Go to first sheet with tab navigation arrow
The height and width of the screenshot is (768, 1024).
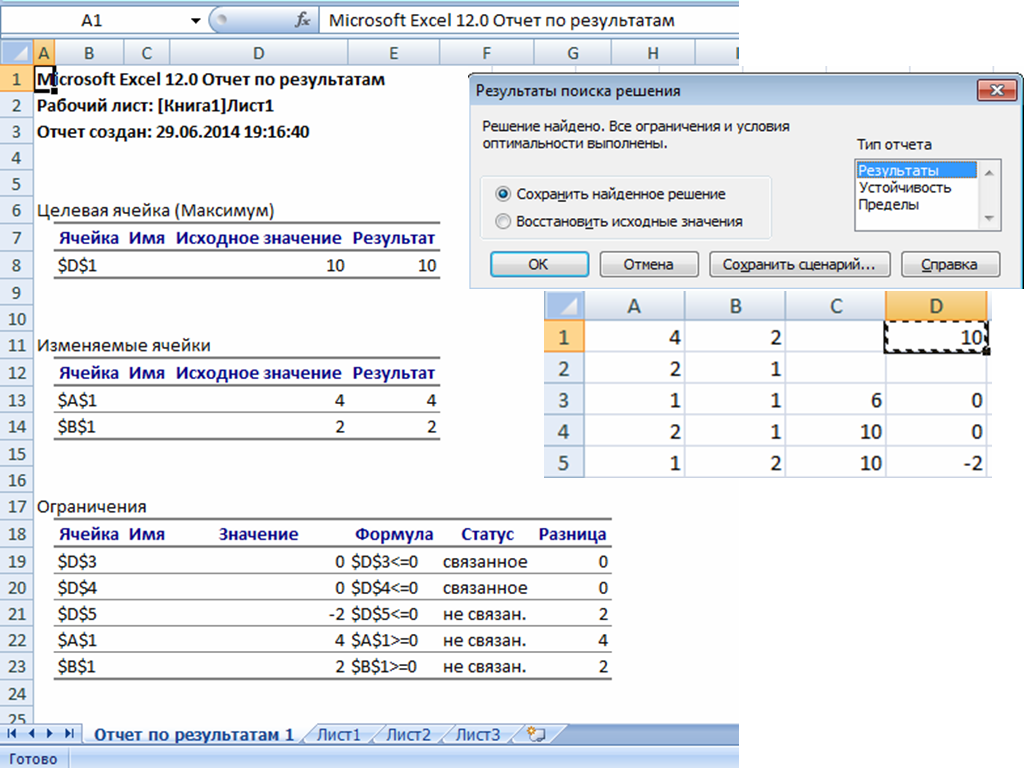click(11, 734)
